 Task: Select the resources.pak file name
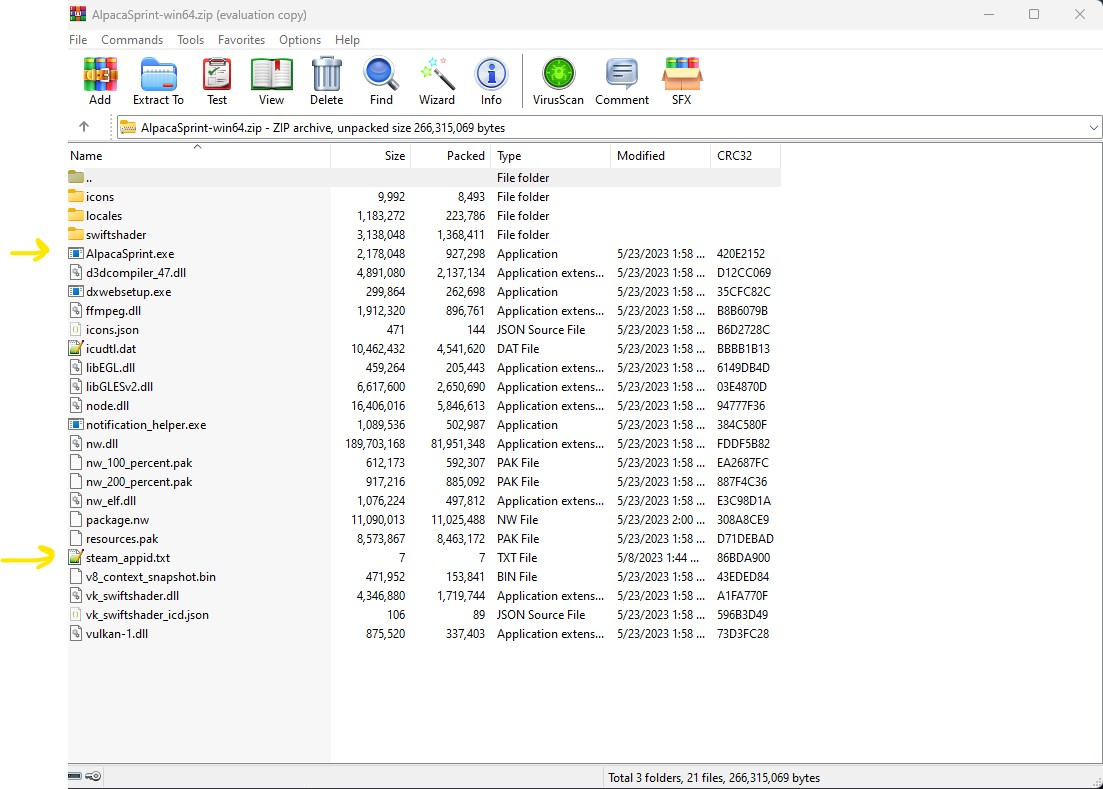[122, 538]
